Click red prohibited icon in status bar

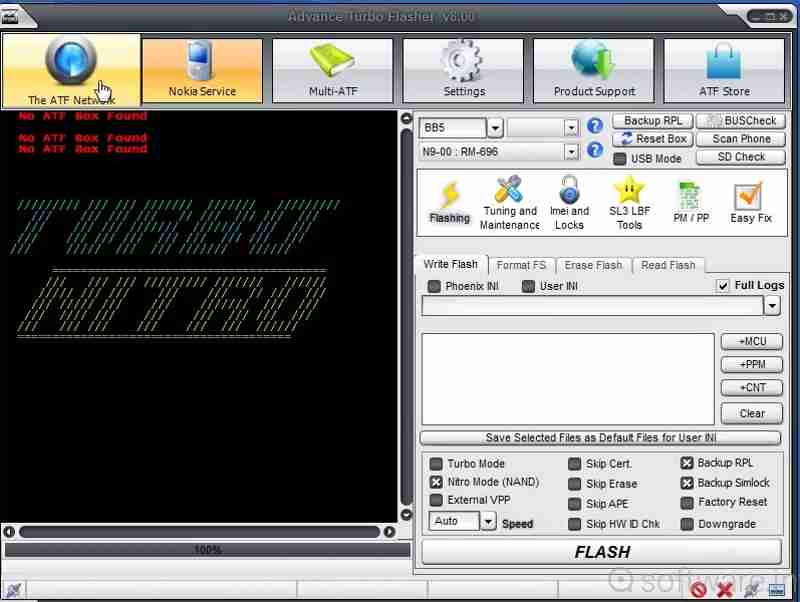(698, 590)
